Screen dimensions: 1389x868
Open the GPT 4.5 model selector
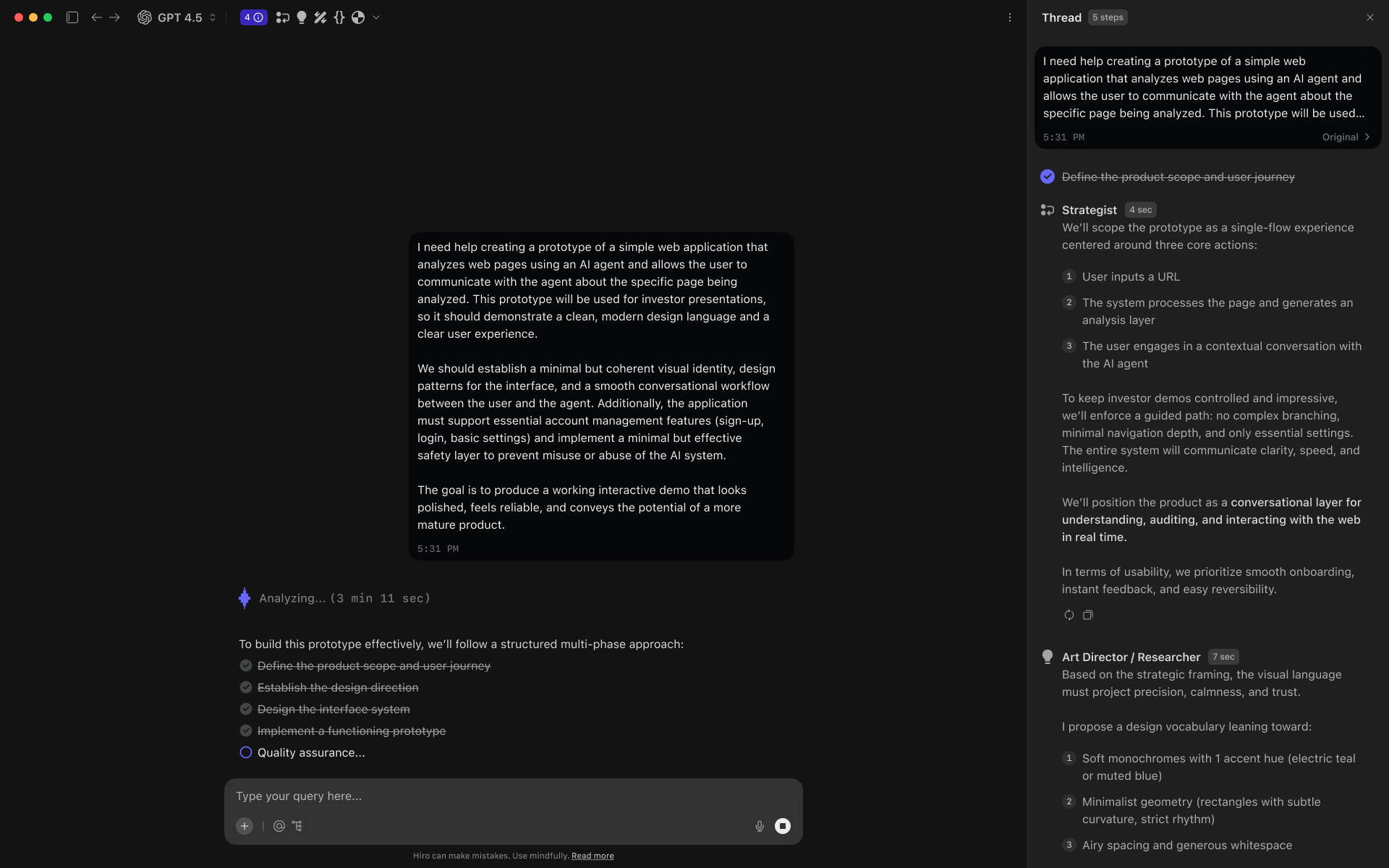(x=176, y=17)
